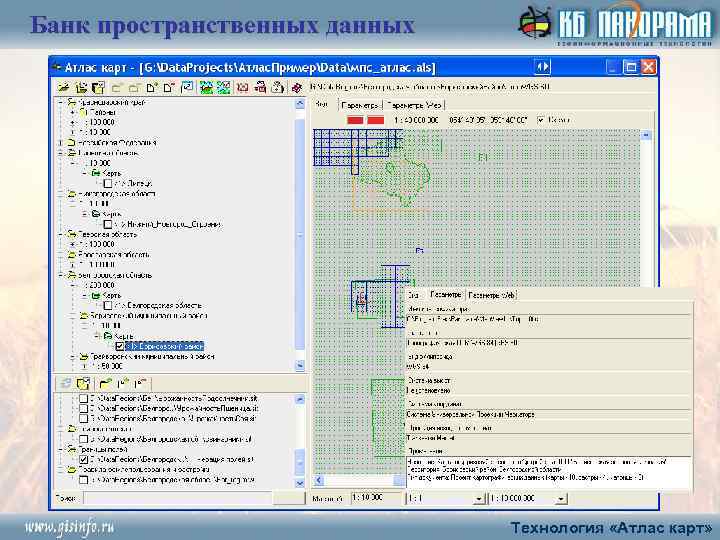Click the grayed refresh icon in the lower toolbar
This screenshot has height=540, width=720.
pyautogui.click(x=66, y=383)
